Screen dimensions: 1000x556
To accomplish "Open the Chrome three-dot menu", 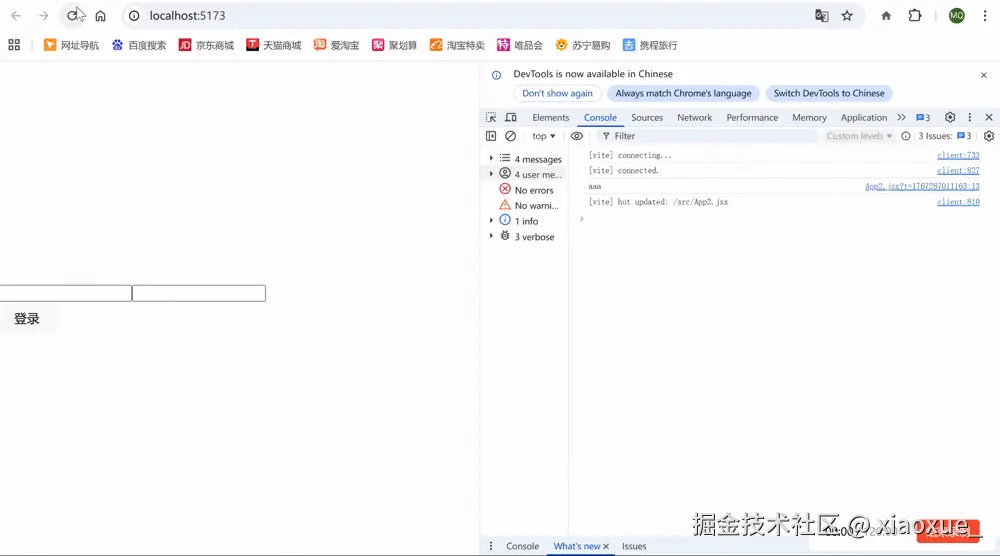I will pos(985,16).
